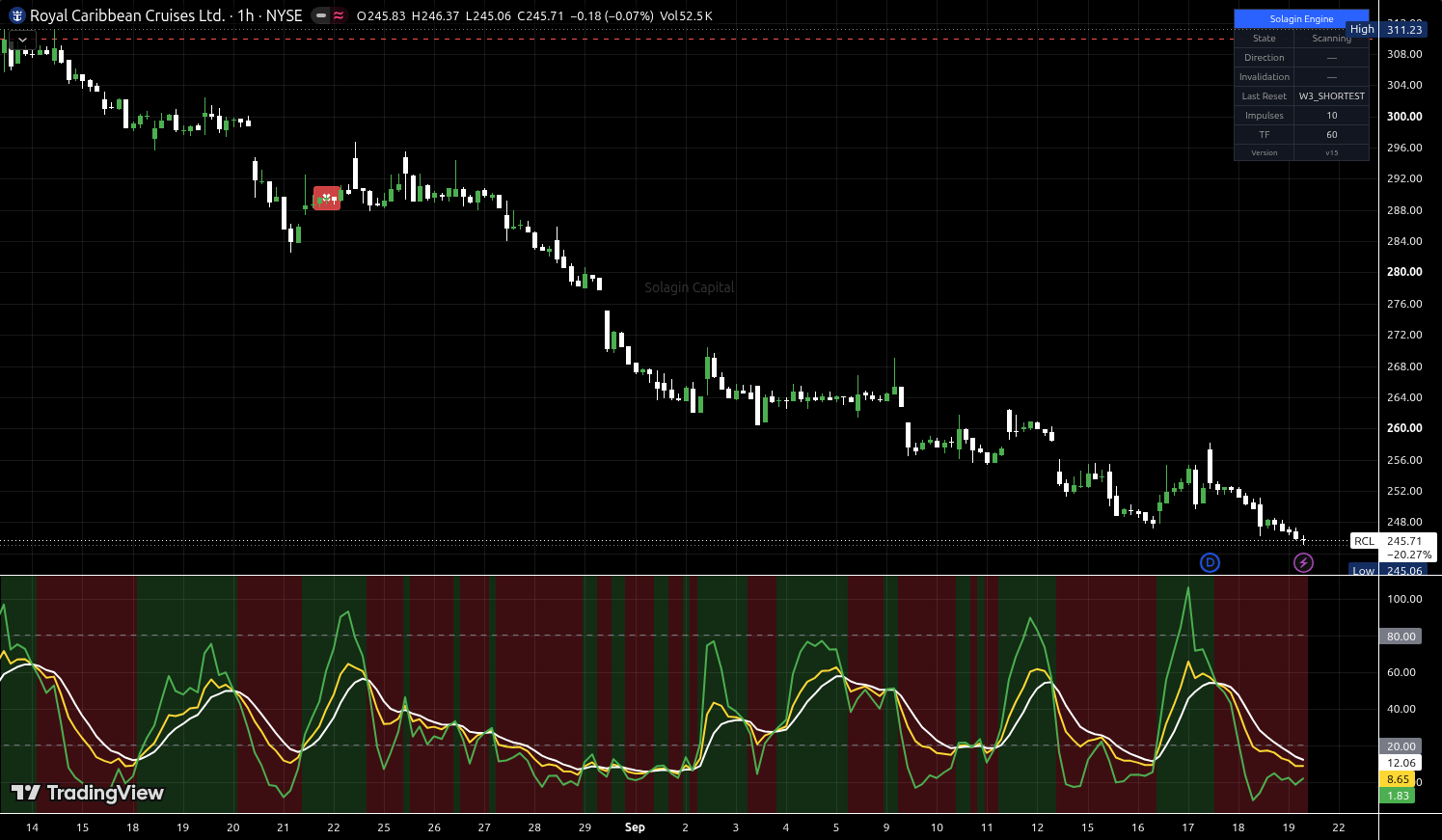Click the Sep label on the time axis
Viewport: 1442px width, 840px height.
(x=635, y=827)
